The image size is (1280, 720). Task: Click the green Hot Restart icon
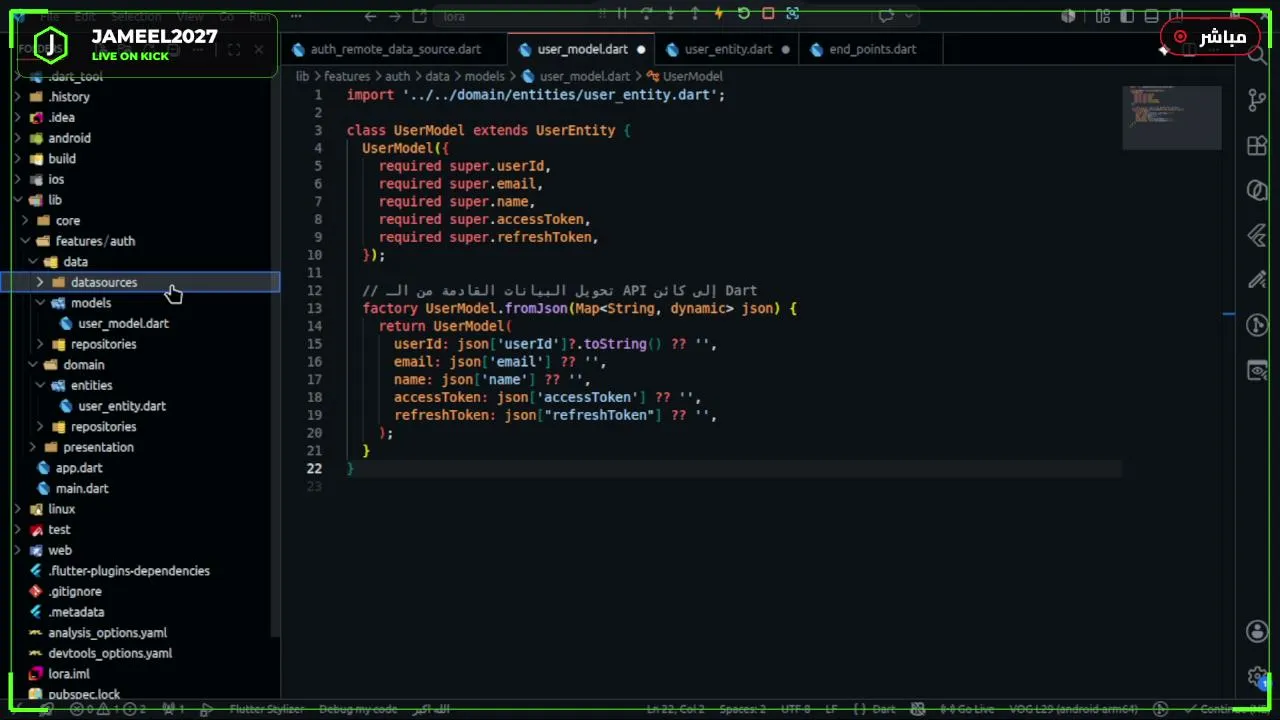743,14
